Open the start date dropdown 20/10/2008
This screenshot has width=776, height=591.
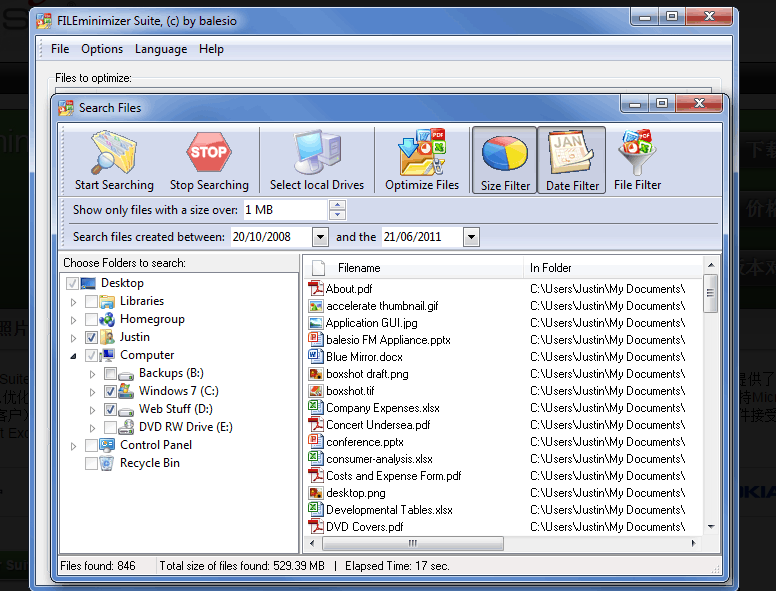pos(320,237)
